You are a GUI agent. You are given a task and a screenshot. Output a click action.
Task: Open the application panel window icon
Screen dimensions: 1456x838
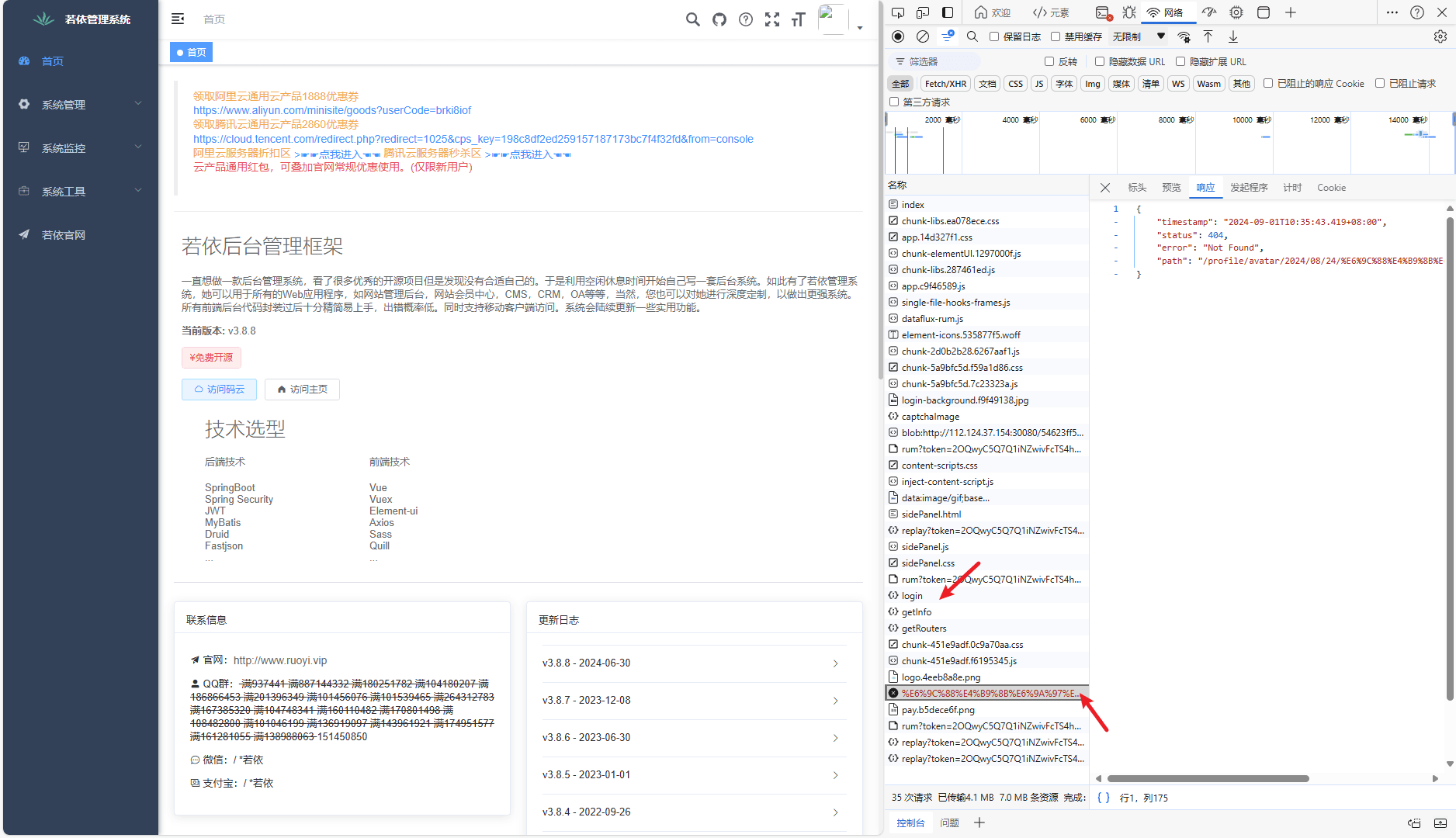pyautogui.click(x=1264, y=12)
